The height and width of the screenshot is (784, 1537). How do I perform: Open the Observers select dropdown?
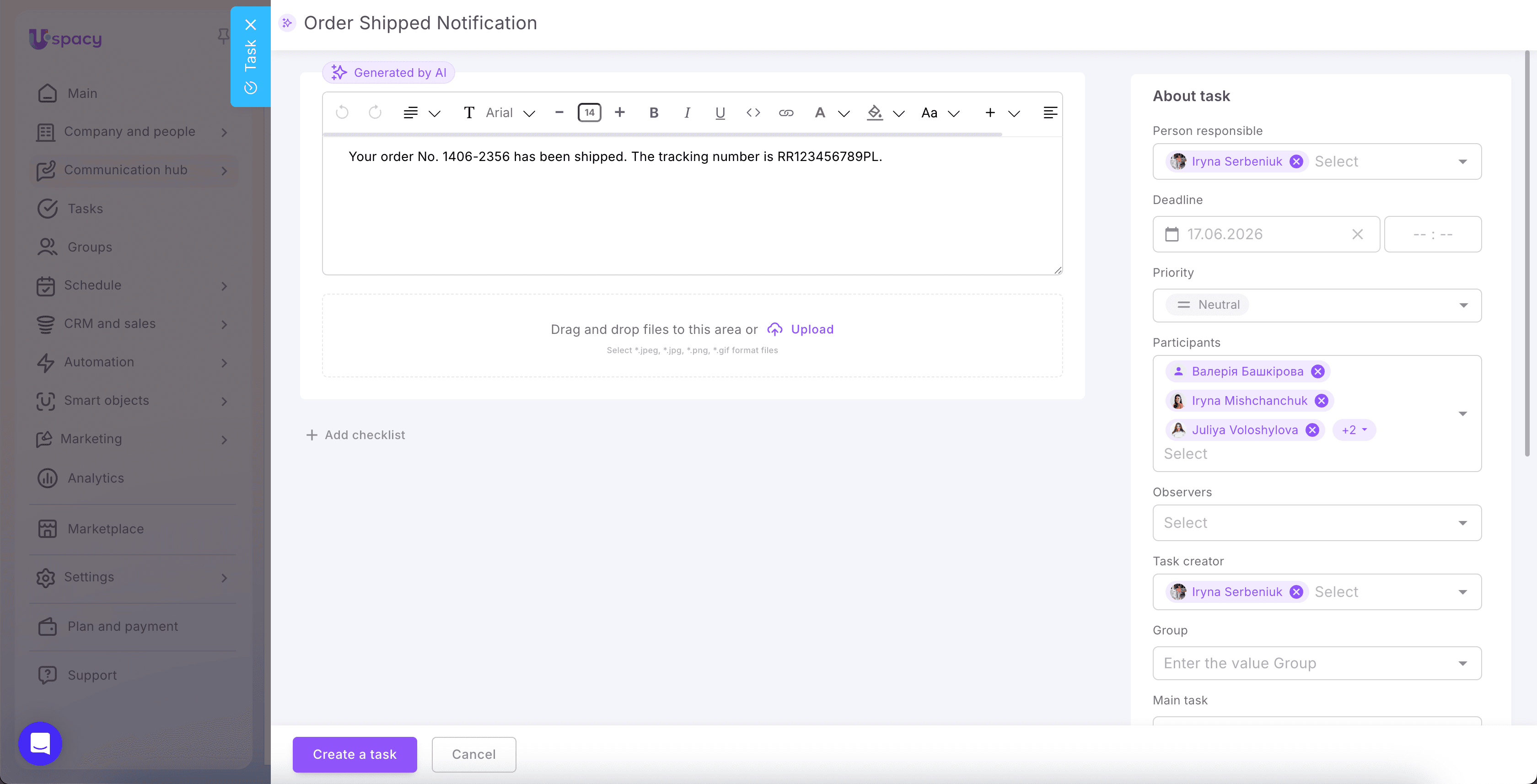(x=1317, y=523)
